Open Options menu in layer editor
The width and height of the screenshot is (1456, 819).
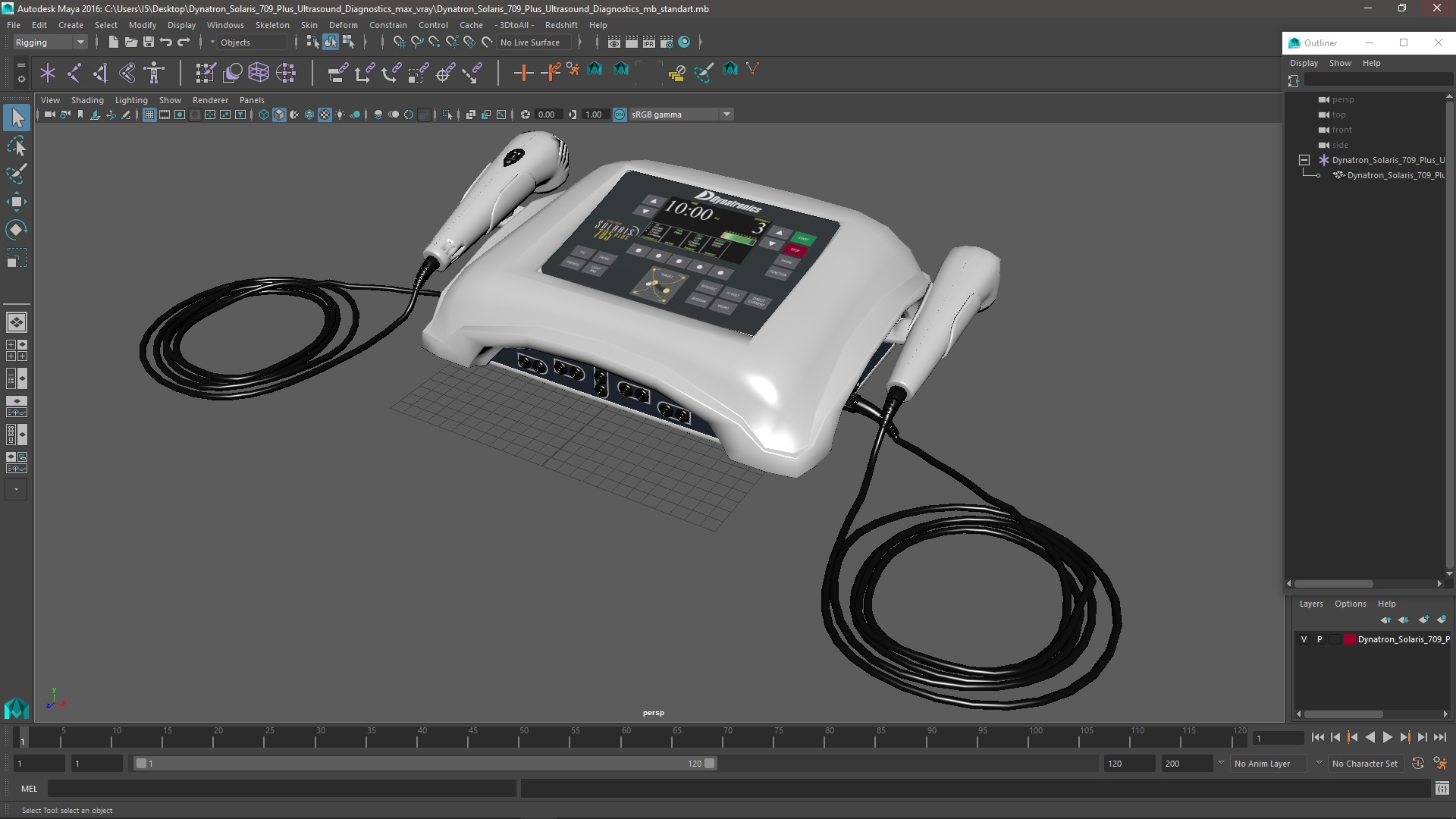(1350, 604)
